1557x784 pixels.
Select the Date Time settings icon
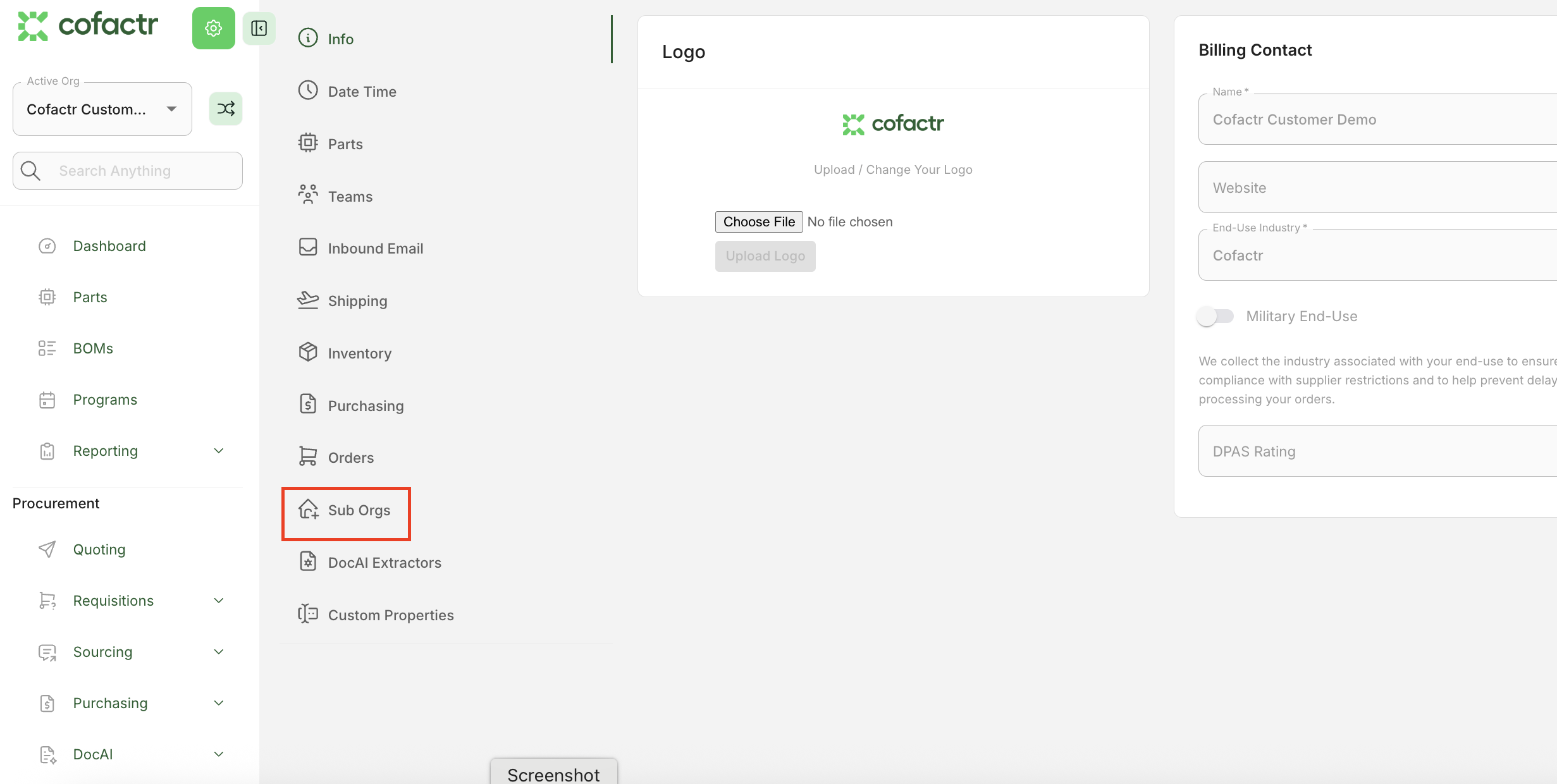coord(308,90)
